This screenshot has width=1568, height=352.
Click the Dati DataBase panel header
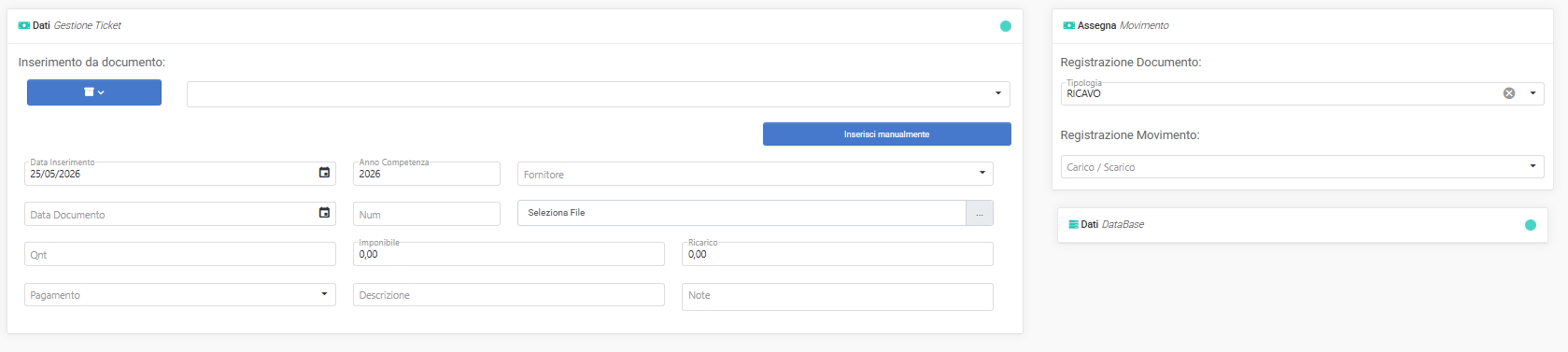pos(1302,225)
